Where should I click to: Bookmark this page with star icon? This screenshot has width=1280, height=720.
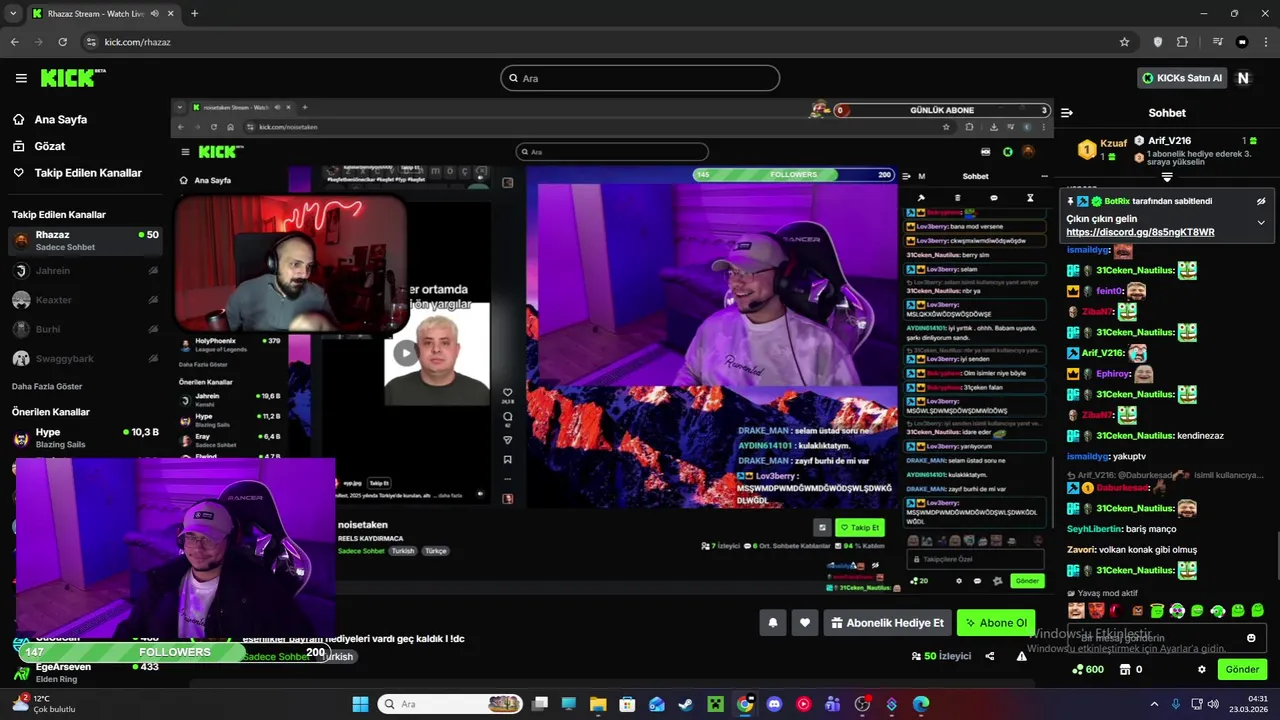coord(1125,42)
